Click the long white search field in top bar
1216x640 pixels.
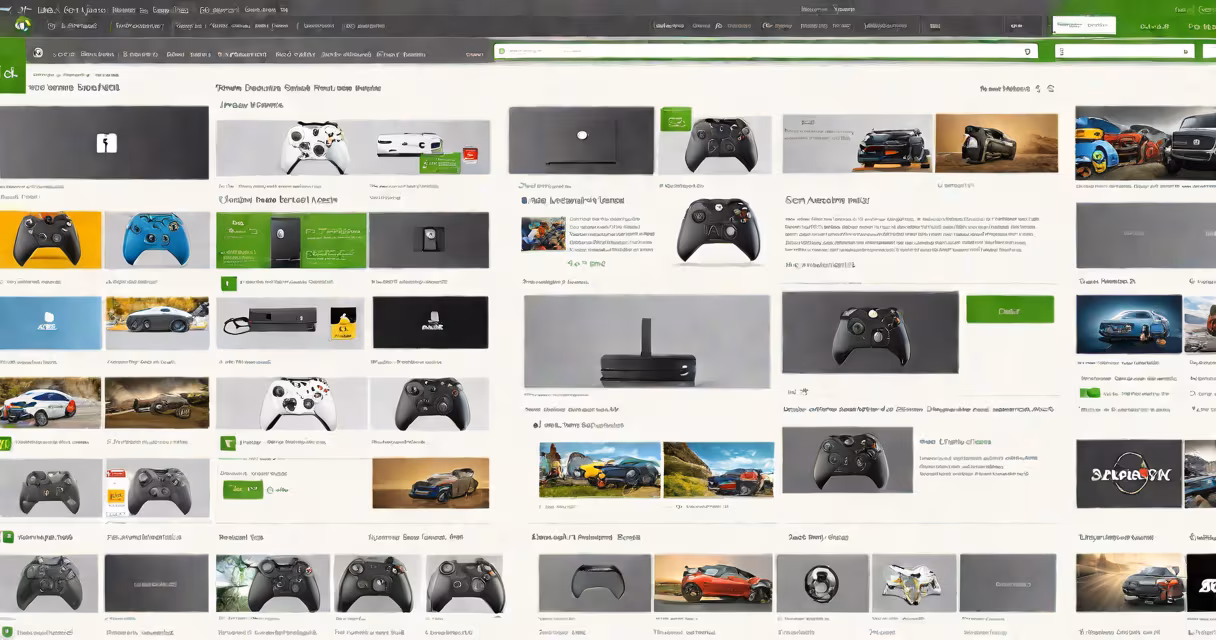(764, 51)
